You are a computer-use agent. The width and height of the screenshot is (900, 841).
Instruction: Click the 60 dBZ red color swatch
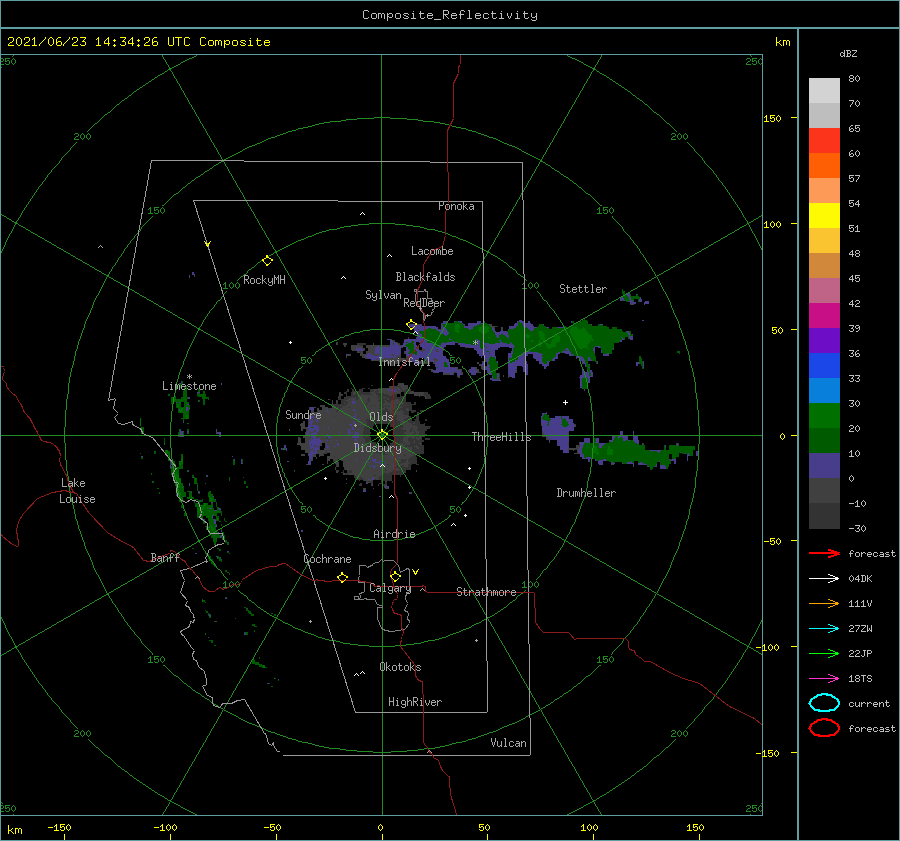(824, 141)
